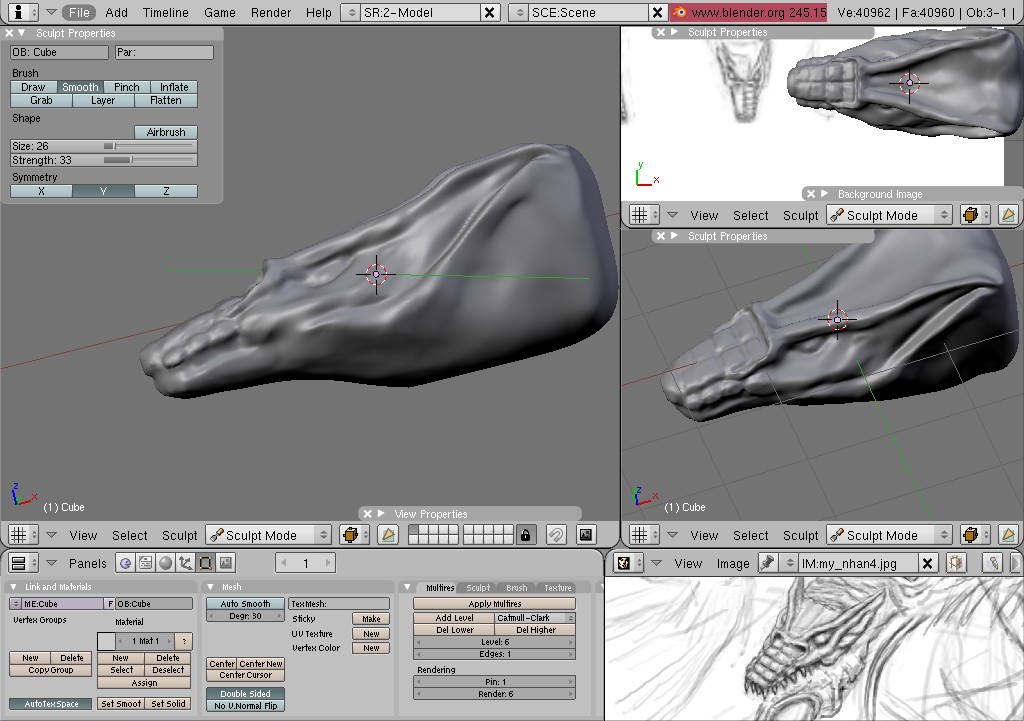Toggle X symmetry

(41, 191)
